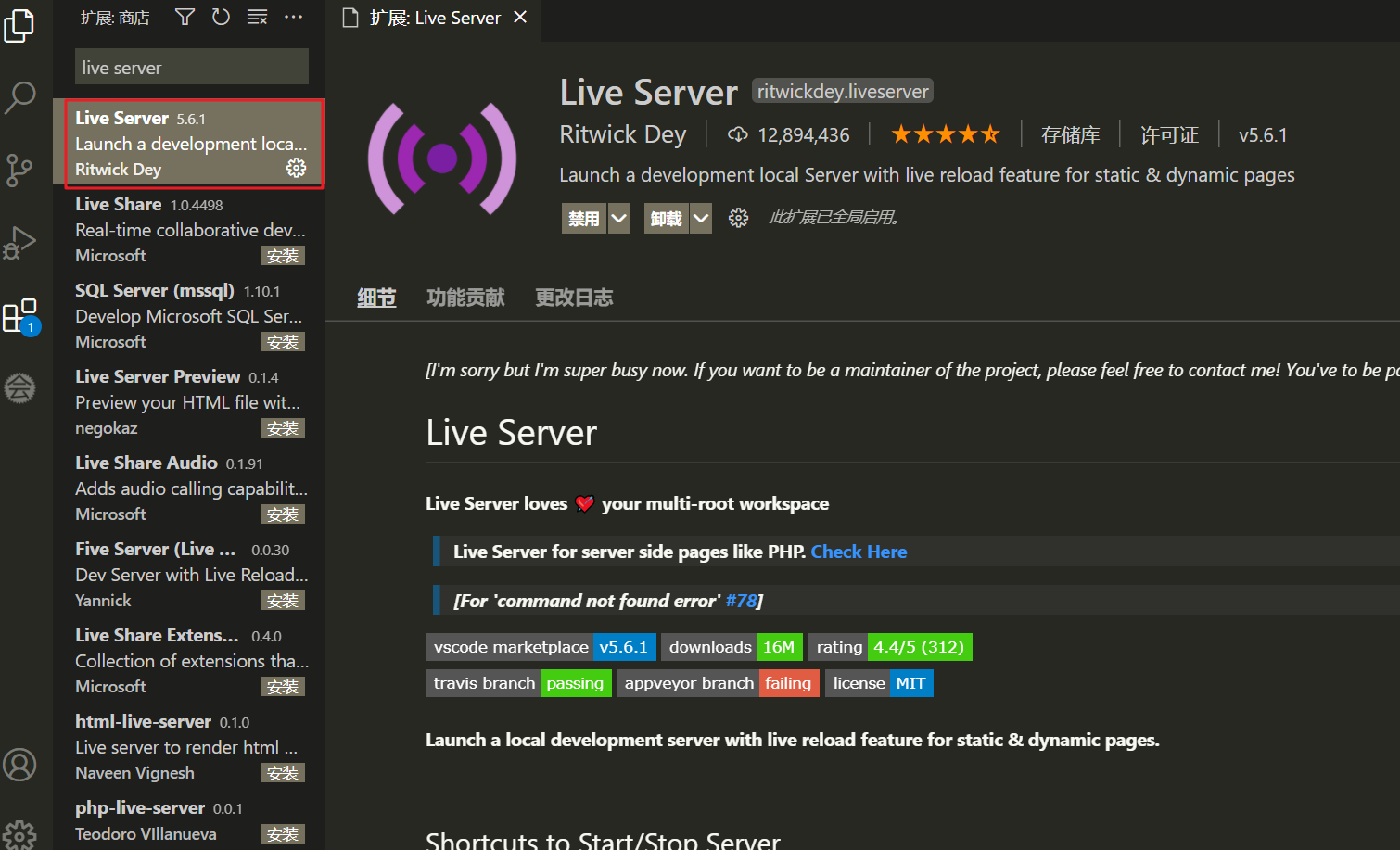Select Five Server list entry
Image resolution: width=1400 pixels, height=850 pixels.
tap(189, 575)
